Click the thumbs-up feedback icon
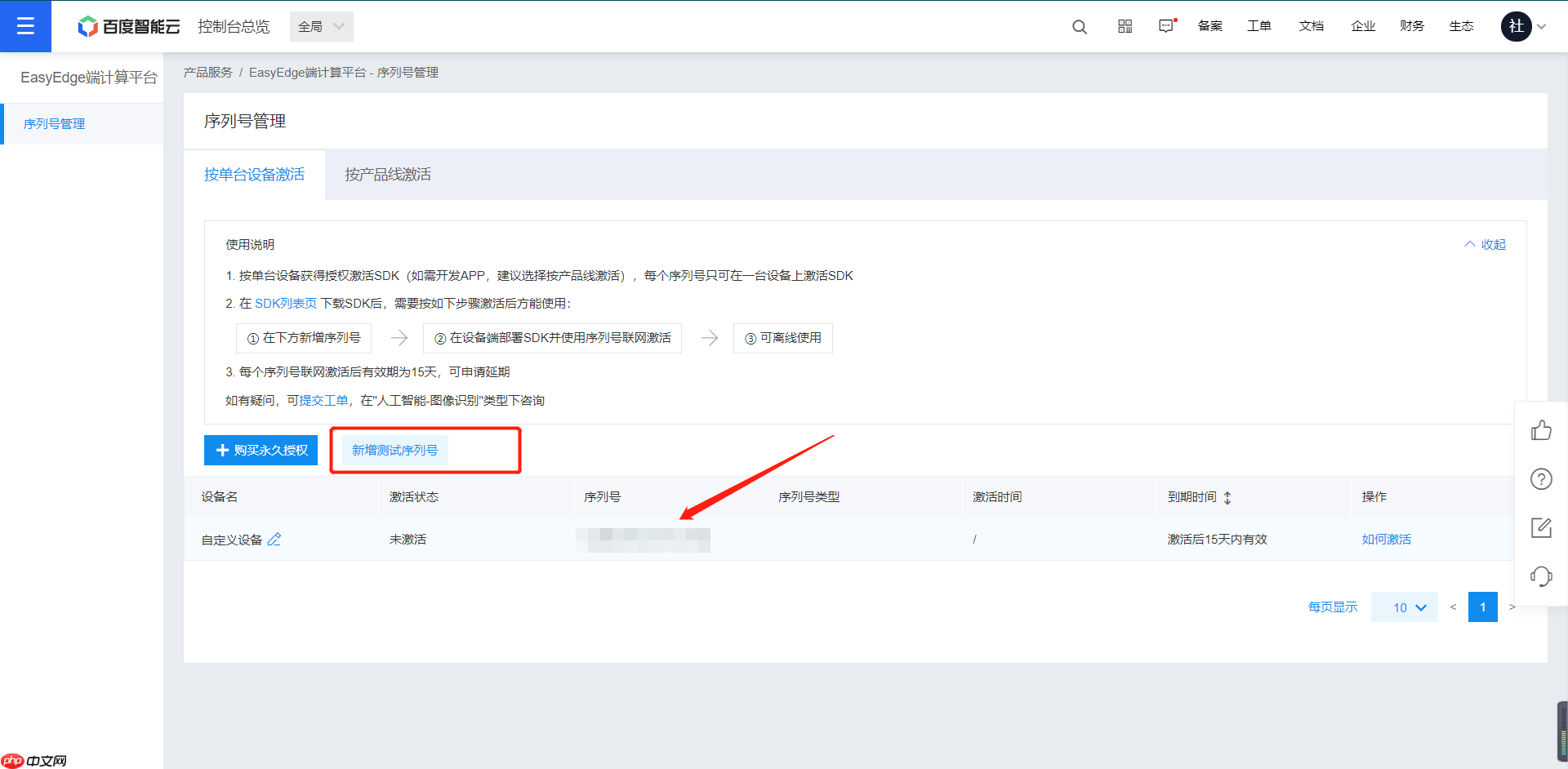This screenshot has width=1568, height=769. coord(1541,429)
